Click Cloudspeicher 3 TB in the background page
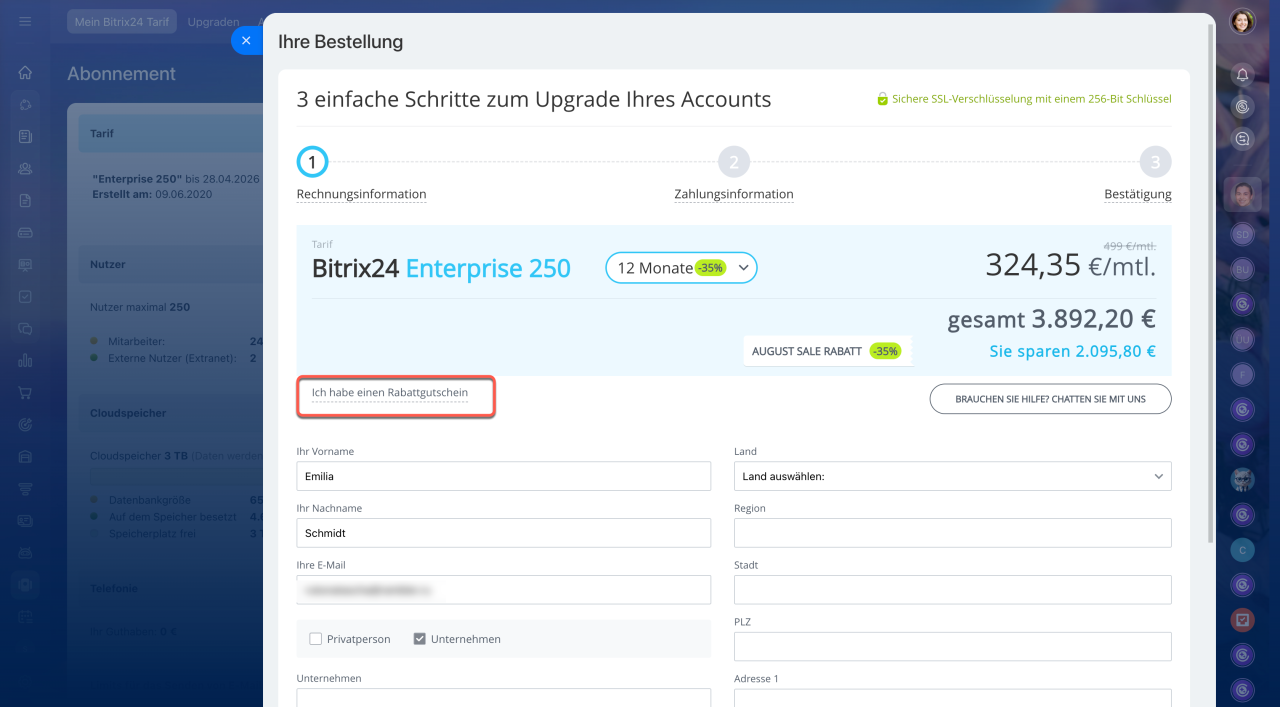The width and height of the screenshot is (1280, 707). point(139,455)
